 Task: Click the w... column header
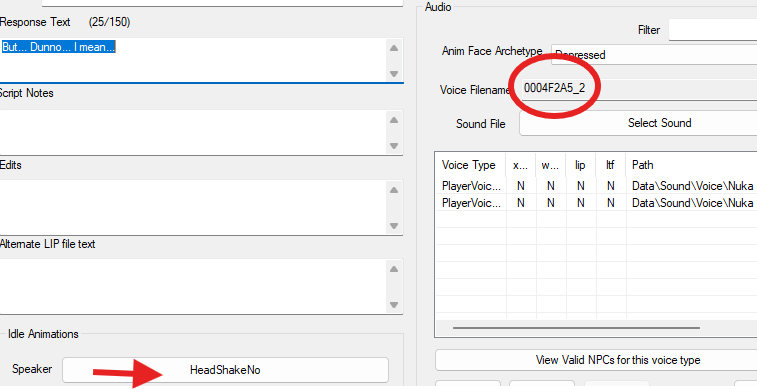coord(550,165)
